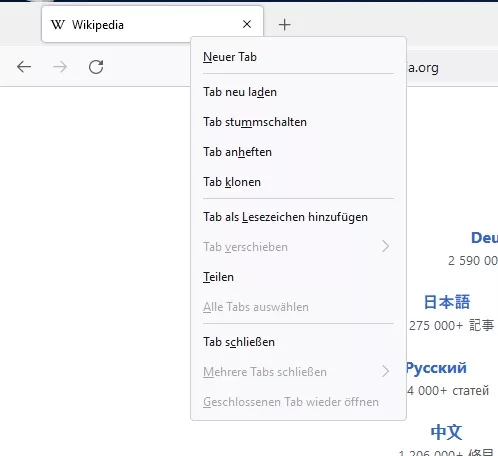Close the Wikipedia tab with the X
The image size is (498, 456).
tap(247, 24)
